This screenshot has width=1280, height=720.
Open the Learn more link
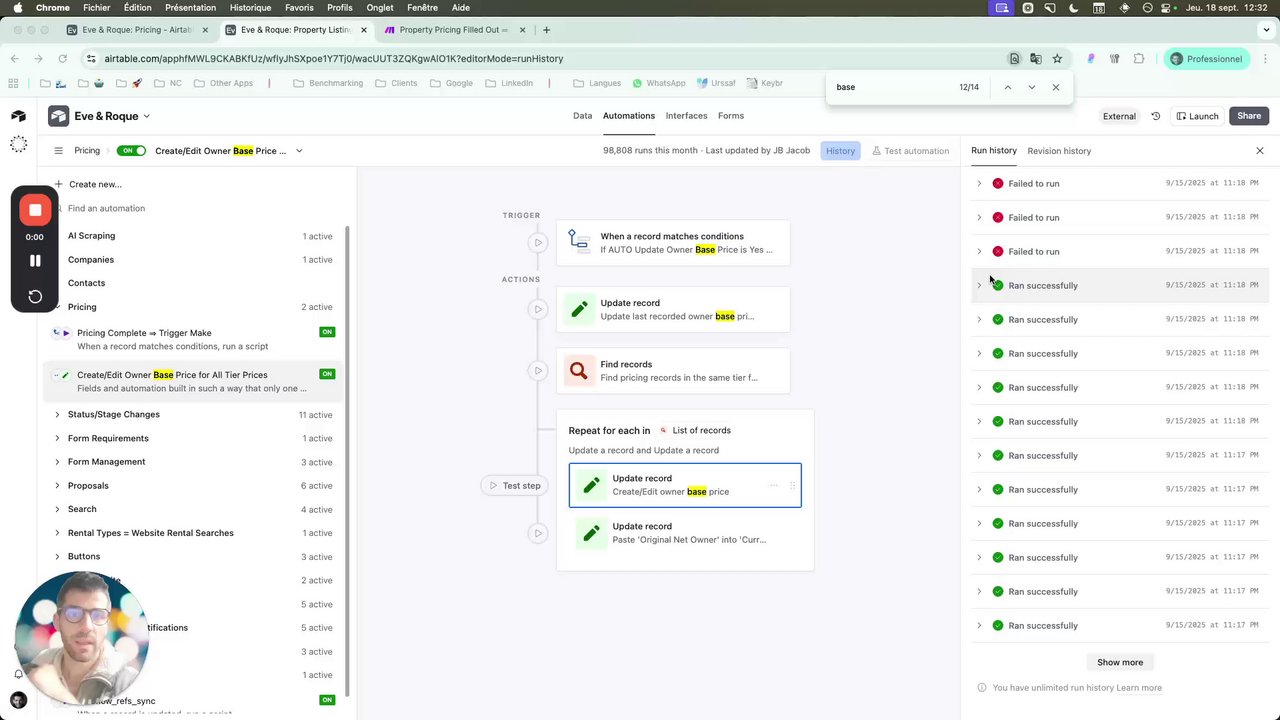(1139, 688)
